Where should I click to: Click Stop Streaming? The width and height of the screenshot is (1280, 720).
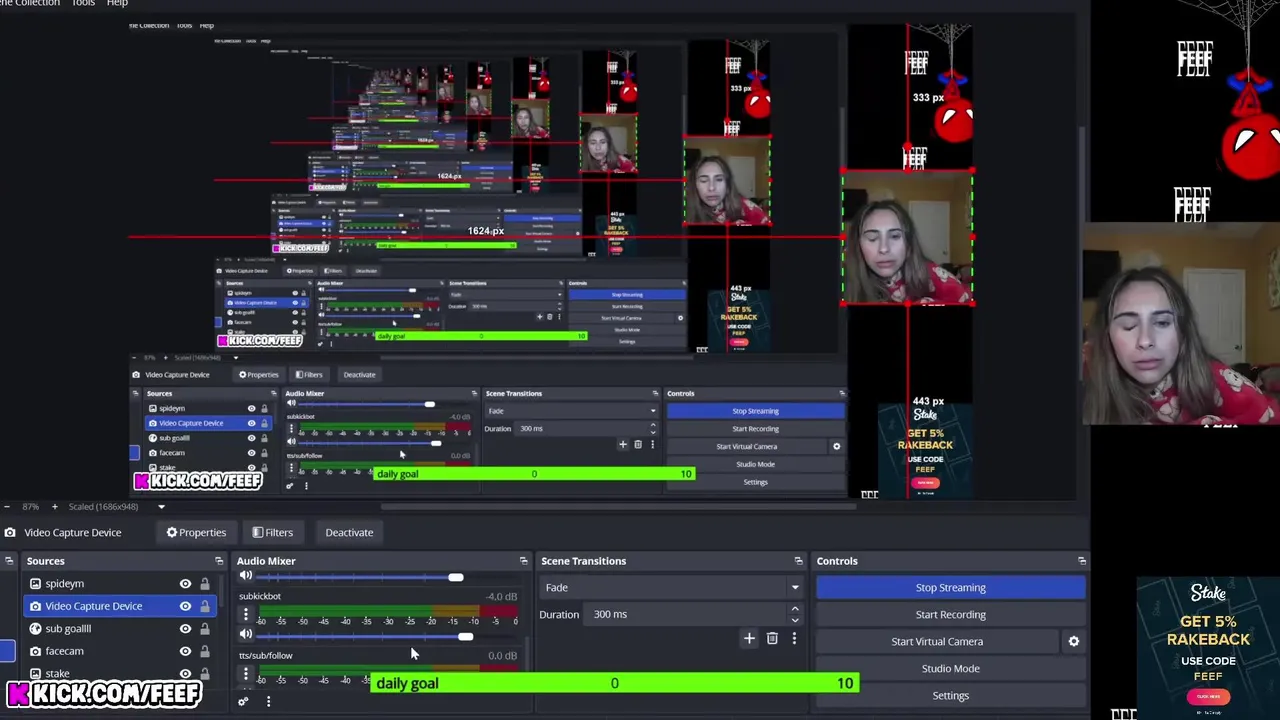tap(950, 588)
